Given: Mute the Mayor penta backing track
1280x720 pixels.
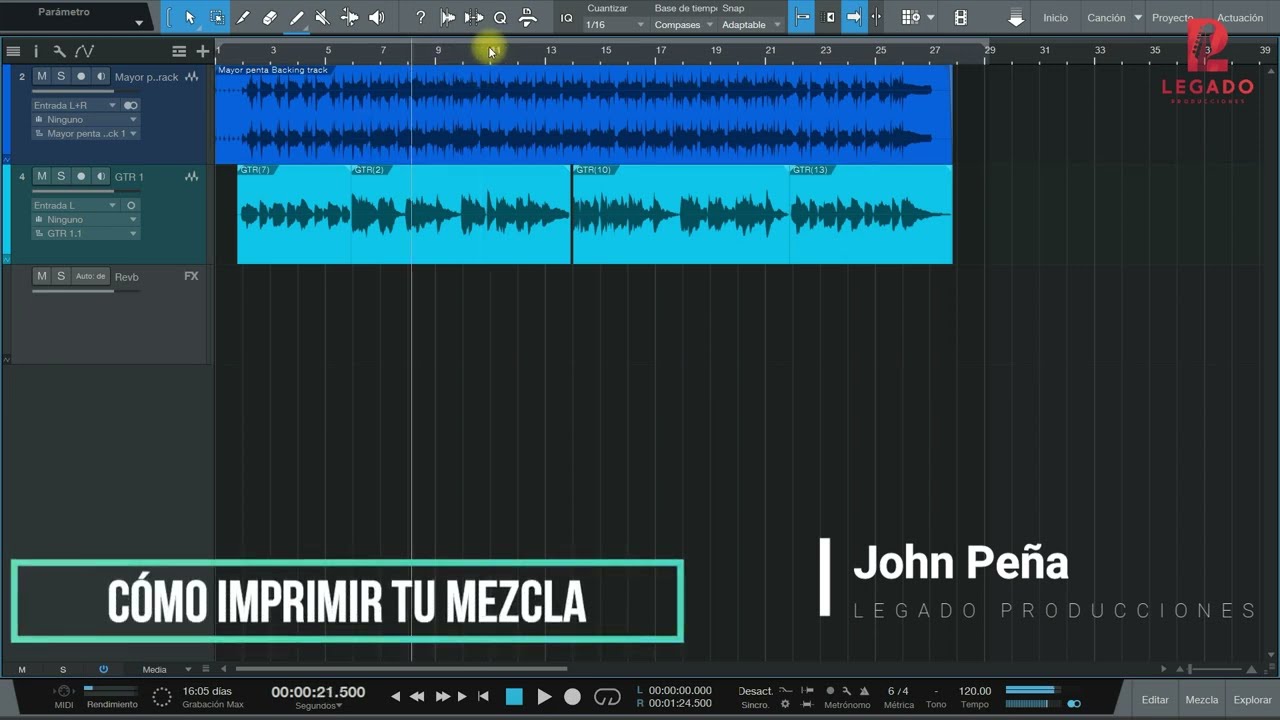Looking at the screenshot, I should tap(41, 76).
